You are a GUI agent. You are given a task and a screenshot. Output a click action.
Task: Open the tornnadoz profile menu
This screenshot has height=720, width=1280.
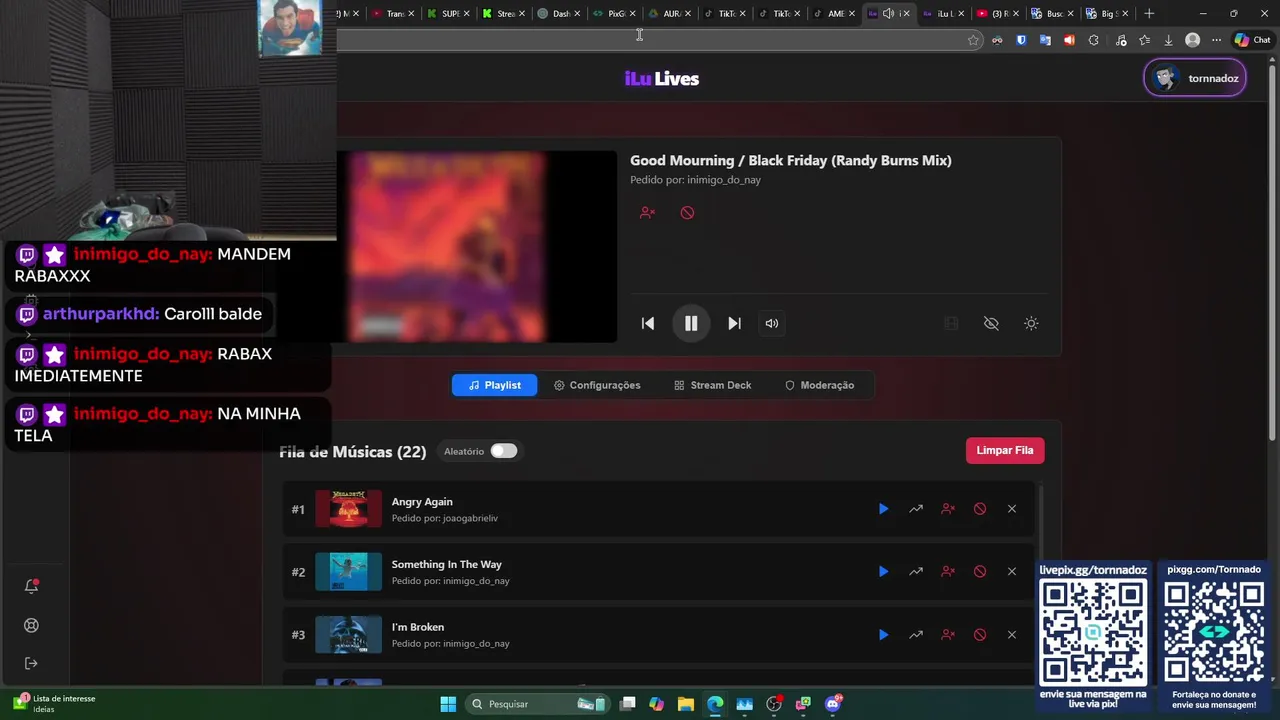1195,78
